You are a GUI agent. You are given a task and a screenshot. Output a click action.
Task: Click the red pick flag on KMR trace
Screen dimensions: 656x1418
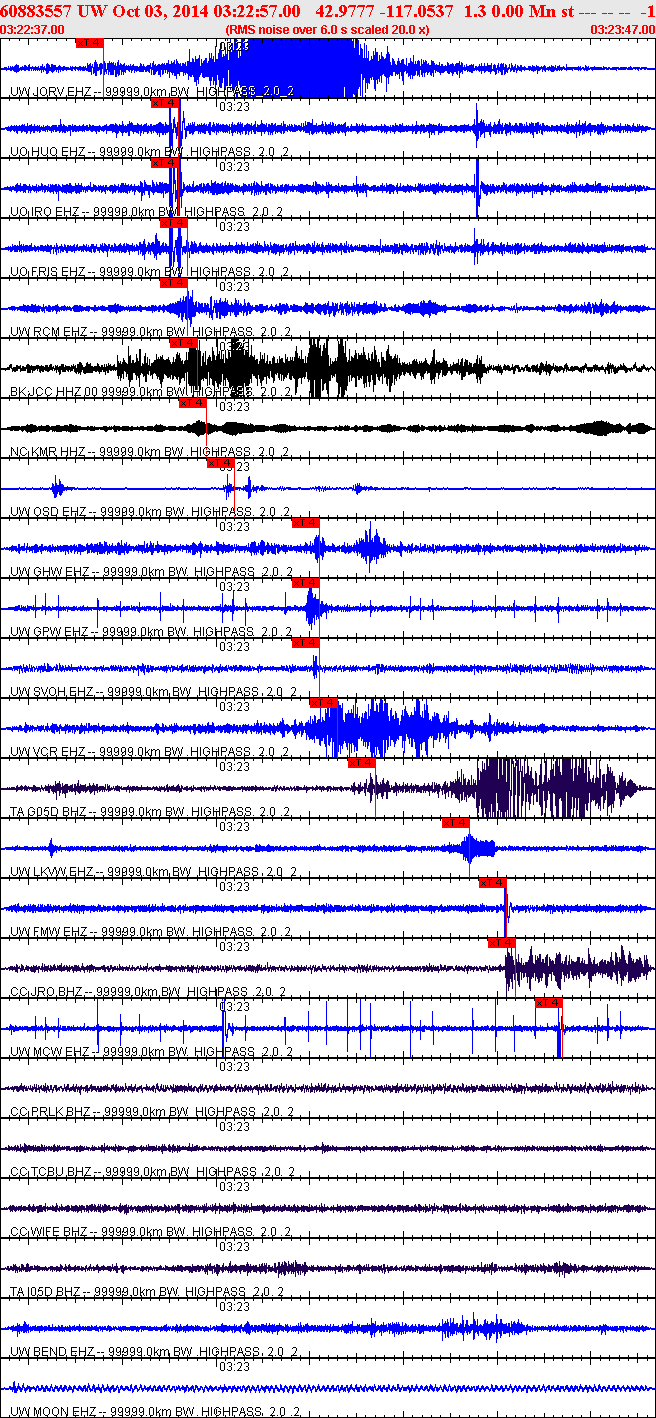[193, 402]
